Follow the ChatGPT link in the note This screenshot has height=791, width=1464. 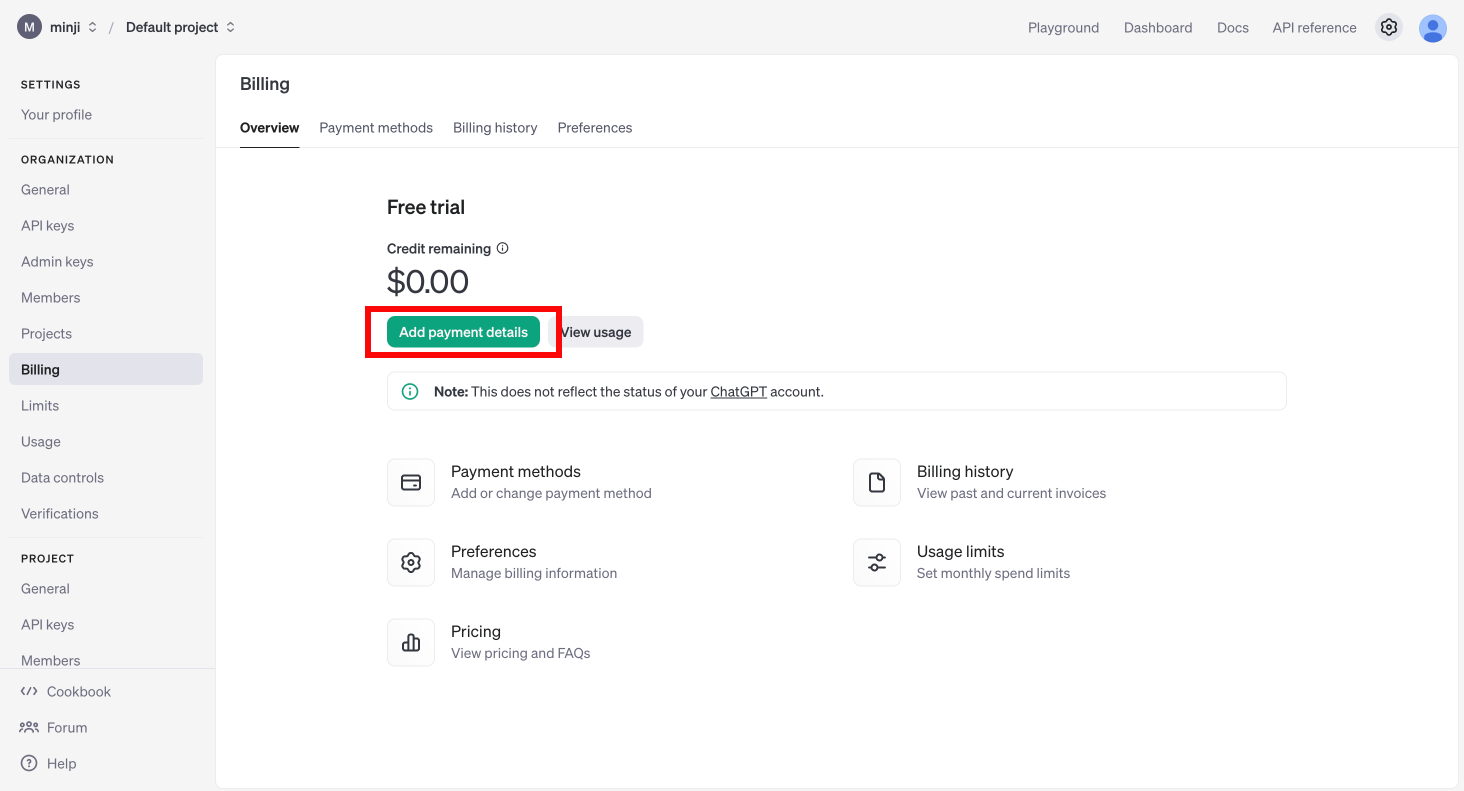pos(738,392)
